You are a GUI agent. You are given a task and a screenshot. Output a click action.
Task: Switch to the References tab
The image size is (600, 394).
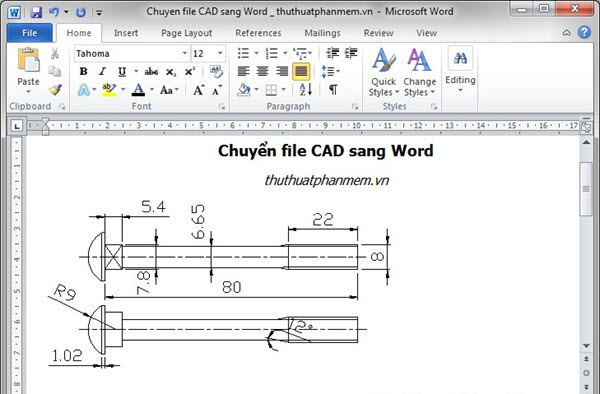coord(258,33)
